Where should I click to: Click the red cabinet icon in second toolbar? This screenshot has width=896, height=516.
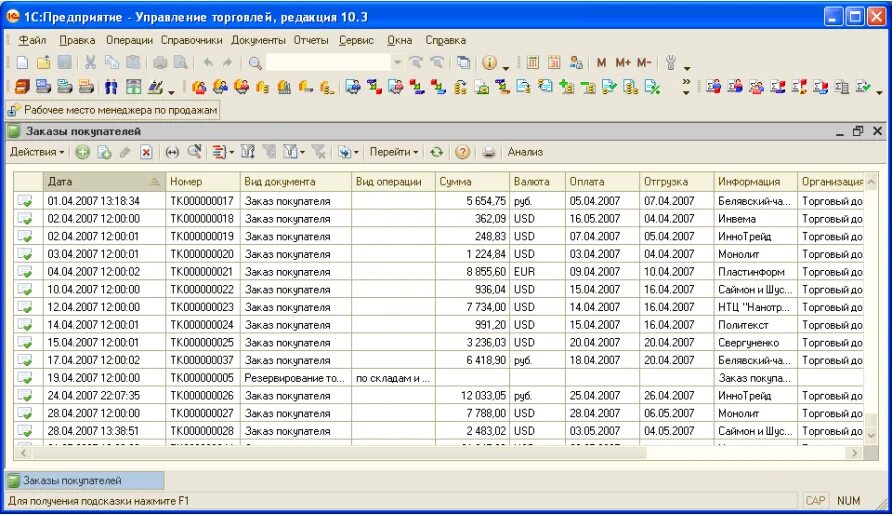point(22,87)
